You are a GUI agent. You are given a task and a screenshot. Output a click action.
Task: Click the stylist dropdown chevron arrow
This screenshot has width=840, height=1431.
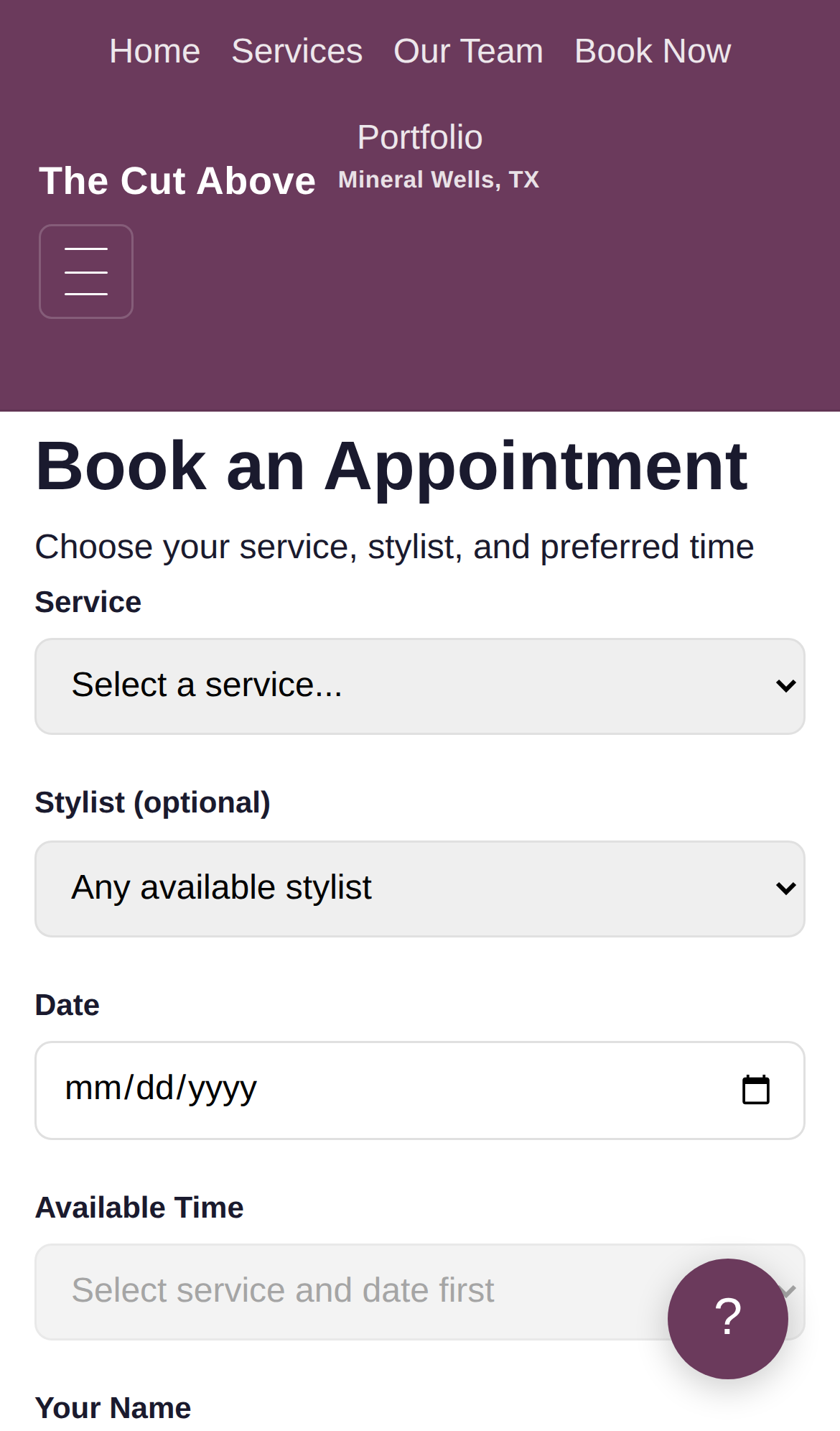(x=786, y=889)
